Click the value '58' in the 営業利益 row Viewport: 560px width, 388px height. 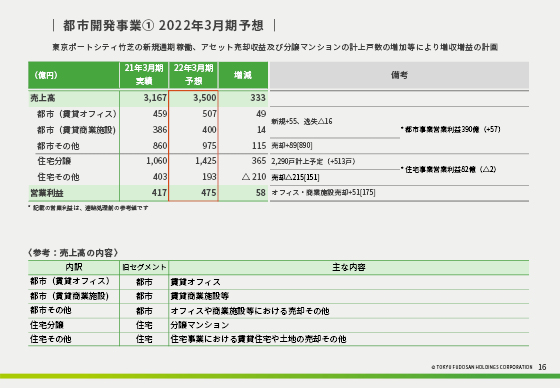261,193
